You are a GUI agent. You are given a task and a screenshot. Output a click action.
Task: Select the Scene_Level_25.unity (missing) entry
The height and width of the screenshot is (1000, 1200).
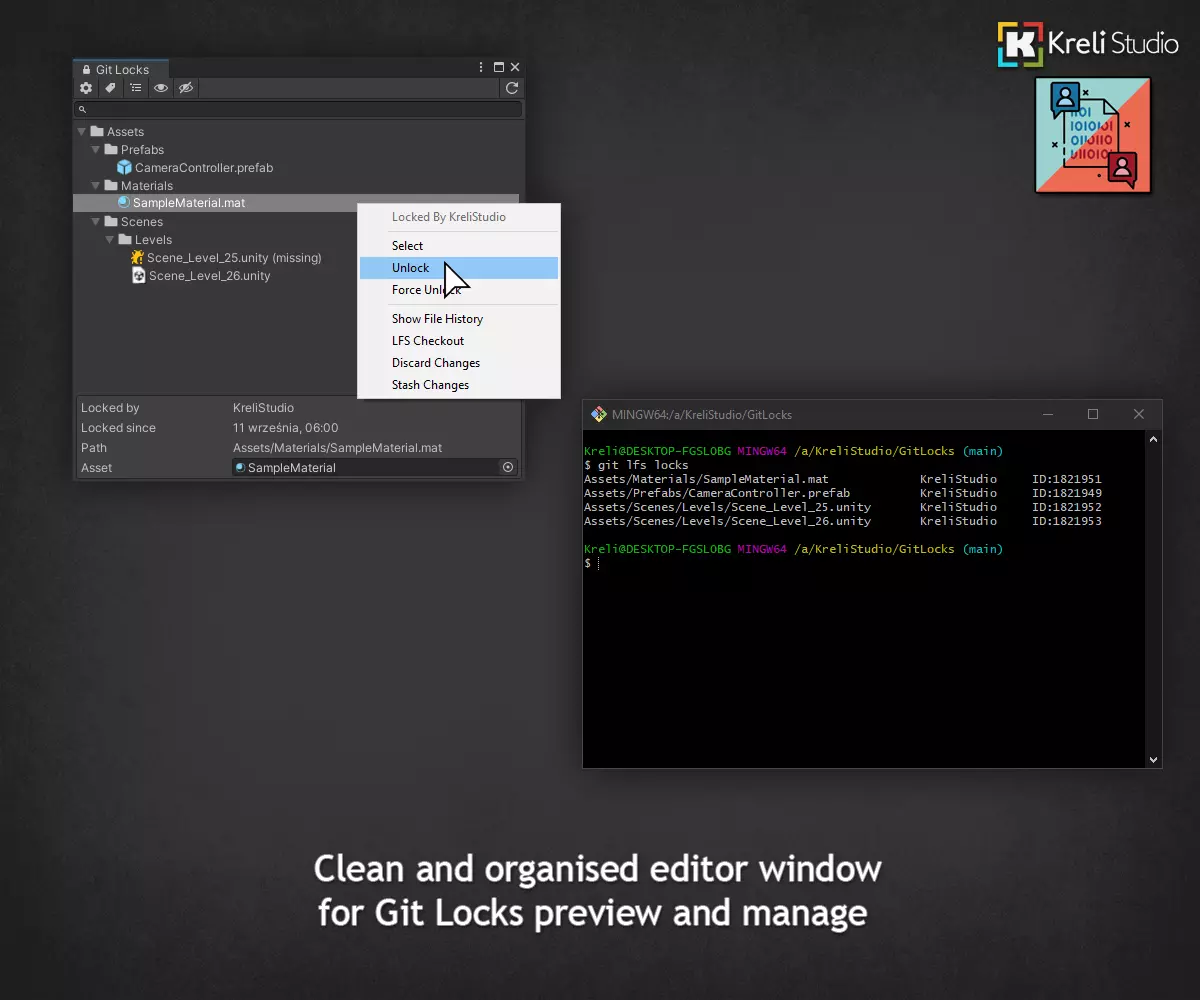pos(234,258)
